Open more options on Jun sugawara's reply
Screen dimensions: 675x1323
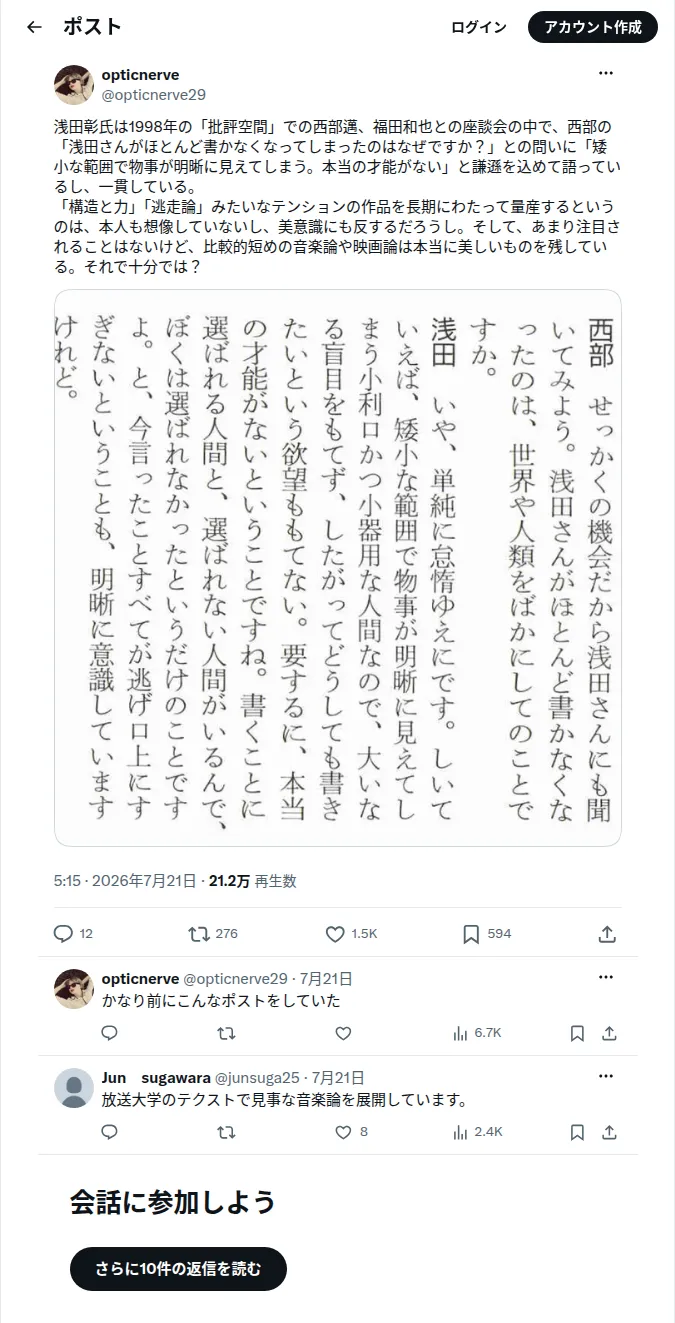606,1076
